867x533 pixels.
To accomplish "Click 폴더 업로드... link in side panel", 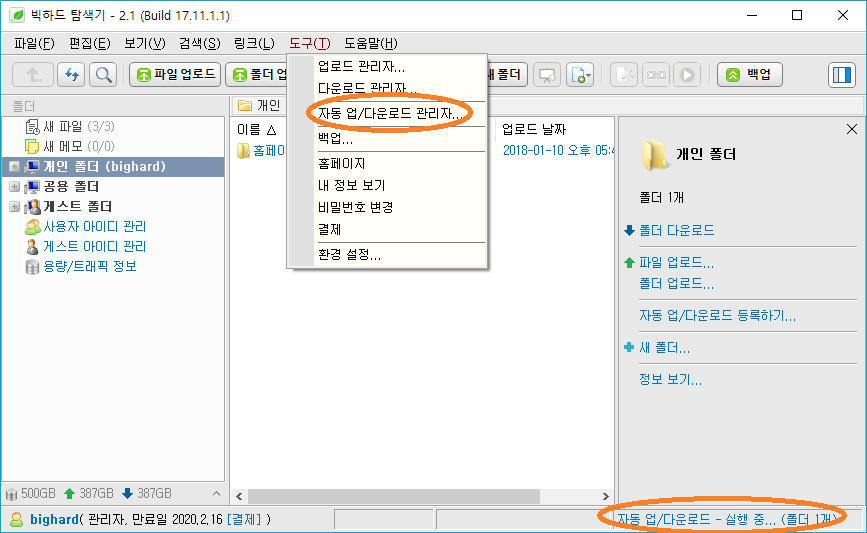I will pos(676,284).
